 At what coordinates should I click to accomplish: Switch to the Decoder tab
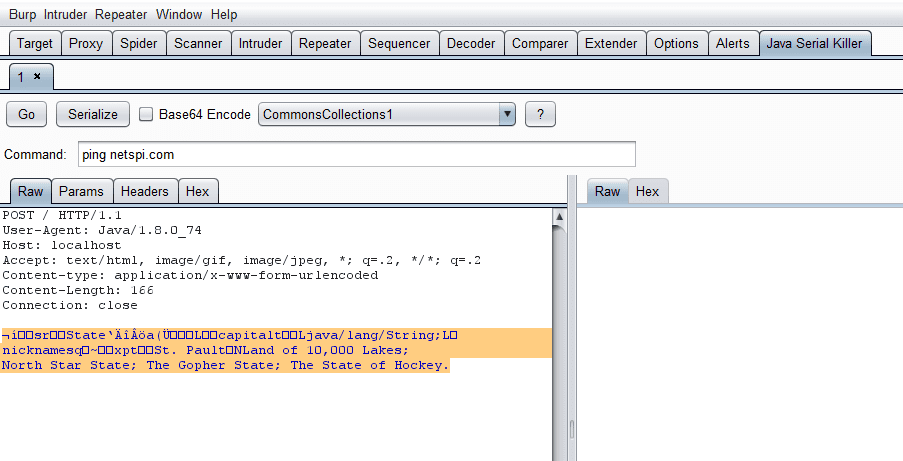[470, 43]
